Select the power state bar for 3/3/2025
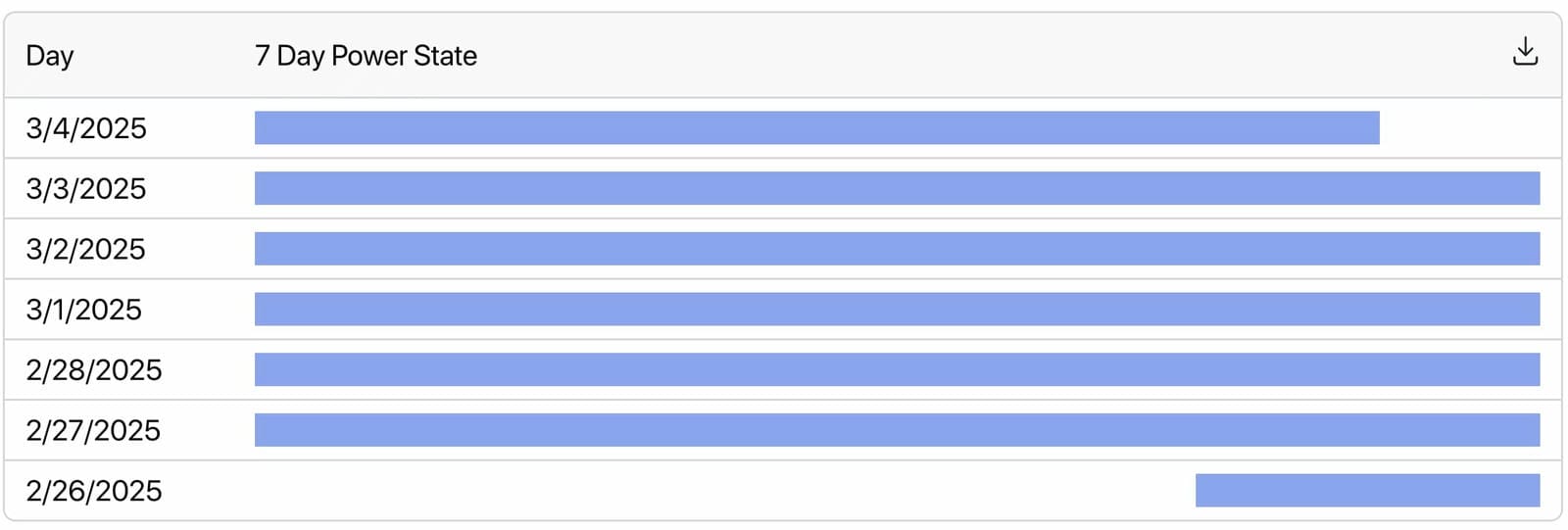Image resolution: width=1568 pixels, height=530 pixels. (x=897, y=189)
